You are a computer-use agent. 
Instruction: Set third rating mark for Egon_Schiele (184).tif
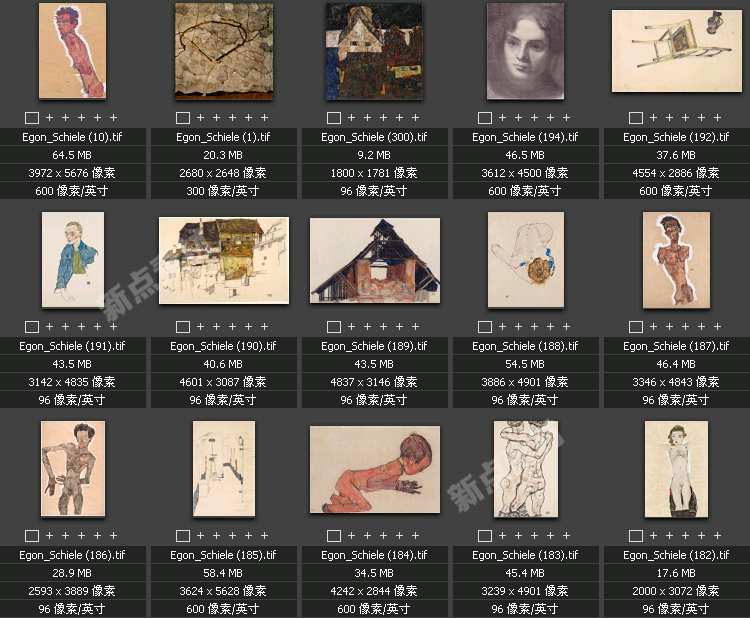click(x=384, y=536)
